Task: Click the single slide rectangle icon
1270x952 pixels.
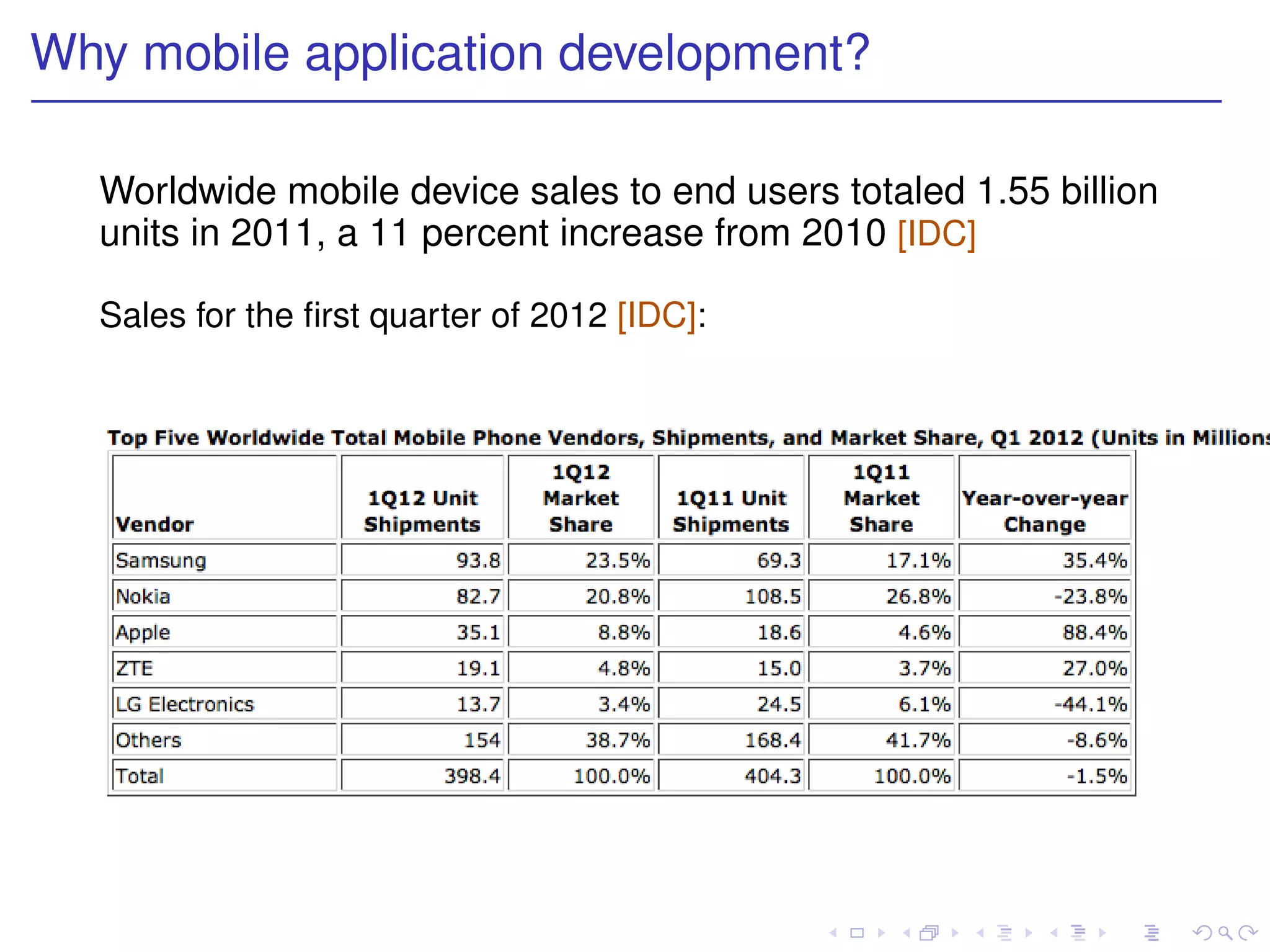Action: tap(857, 933)
